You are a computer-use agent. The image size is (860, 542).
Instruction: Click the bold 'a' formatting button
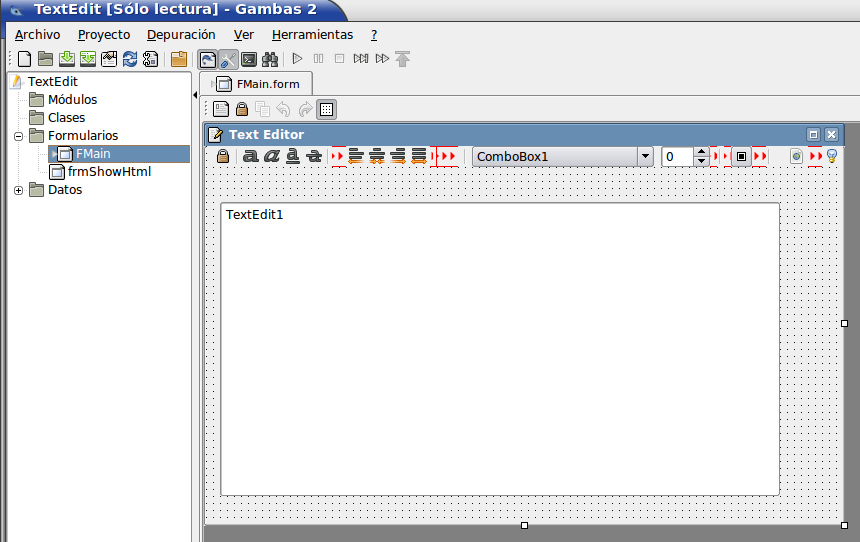pos(251,156)
